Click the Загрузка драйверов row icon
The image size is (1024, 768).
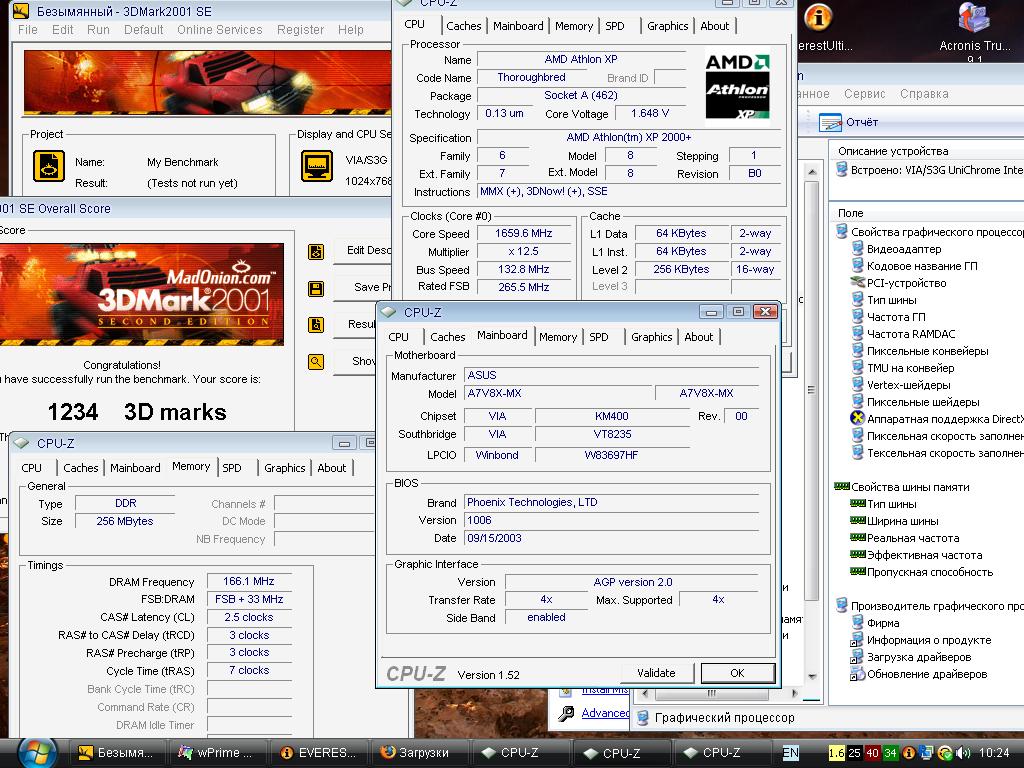(857, 657)
